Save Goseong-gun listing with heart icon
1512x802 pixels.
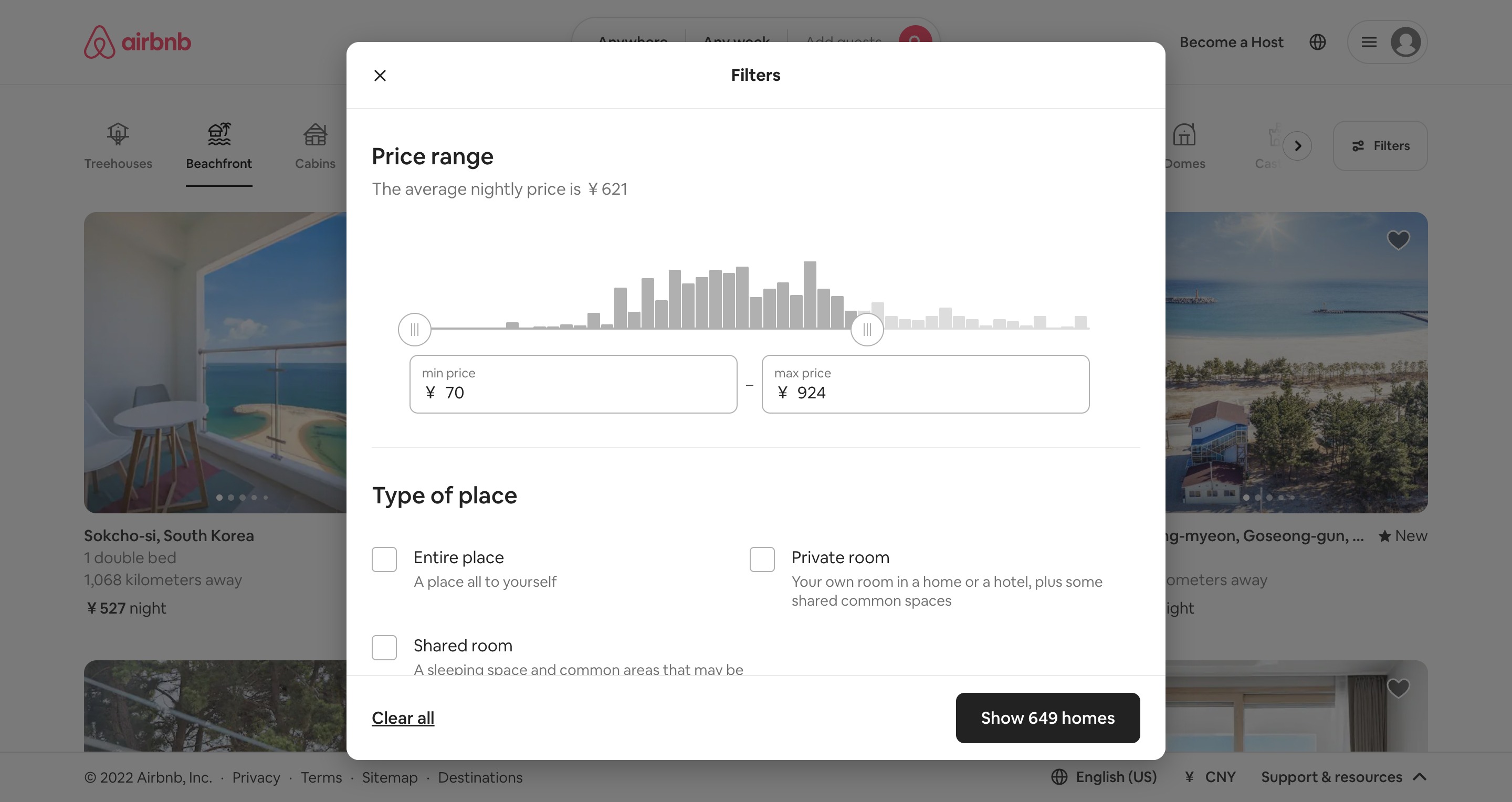tap(1398, 239)
